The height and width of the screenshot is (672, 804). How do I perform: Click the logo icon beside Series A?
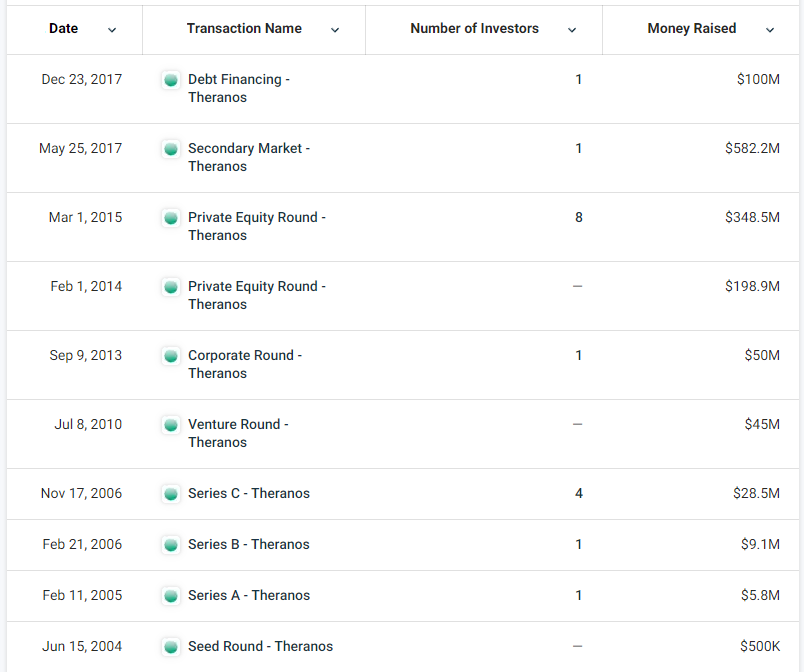171,596
